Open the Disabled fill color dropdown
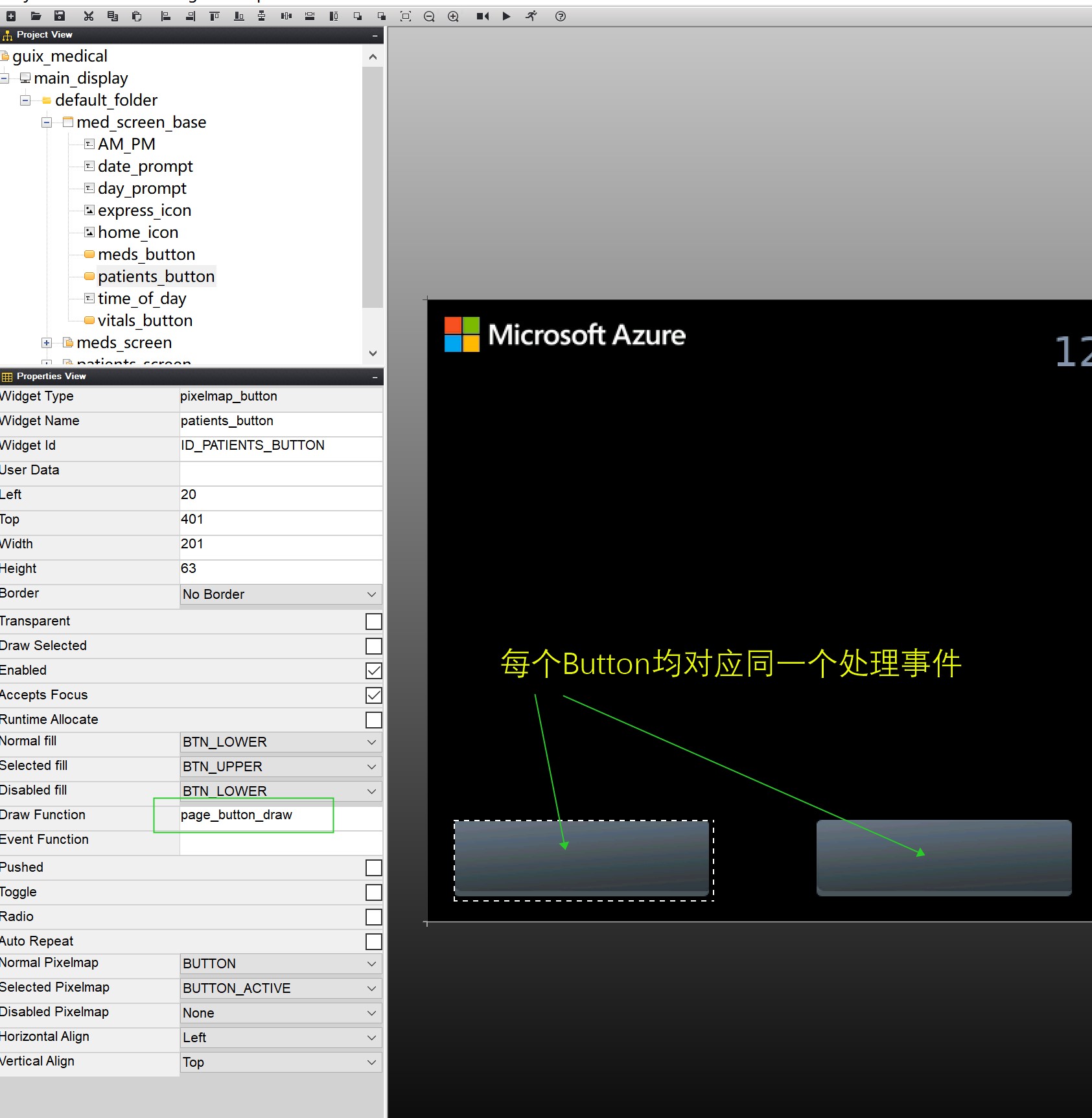Screen dimensions: 1092x1118 tap(281, 791)
